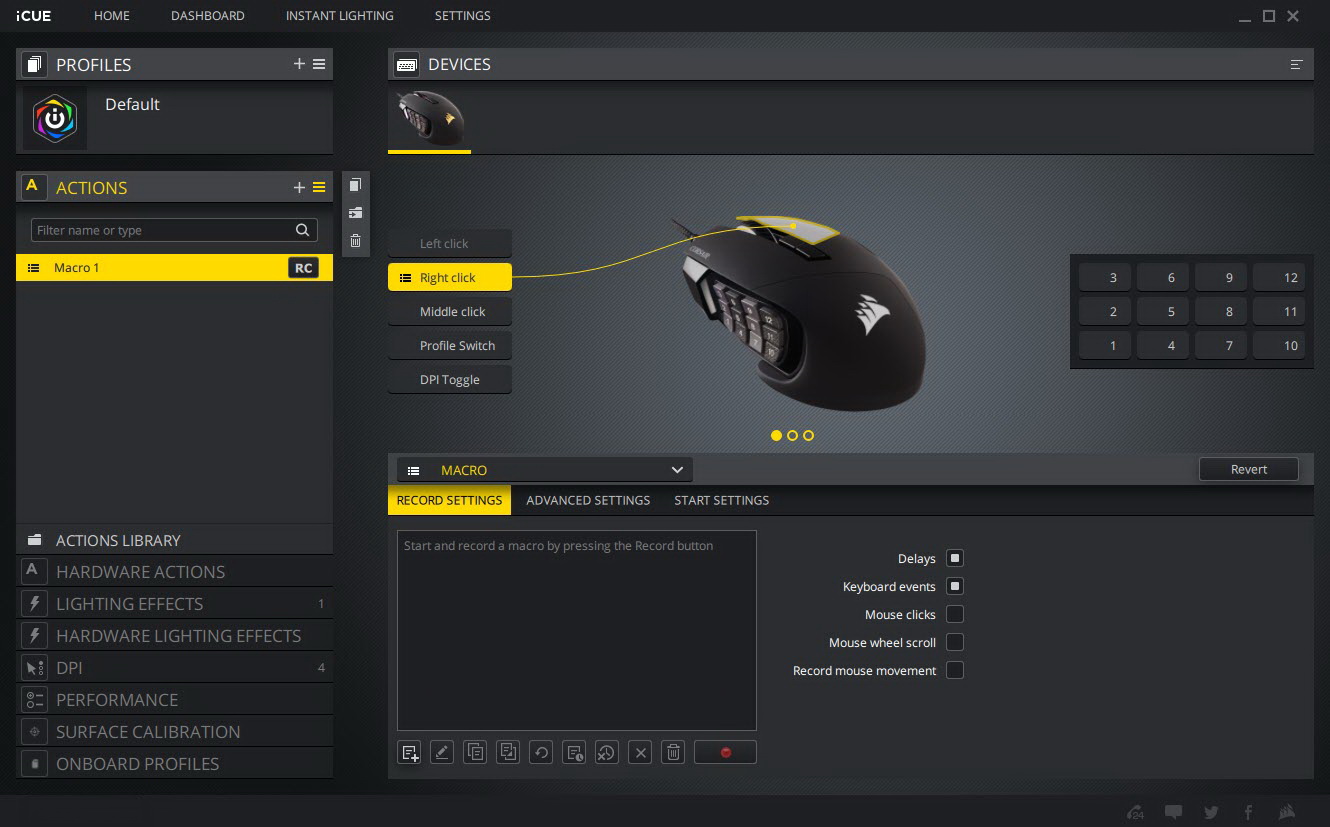Image resolution: width=1330 pixels, height=827 pixels.
Task: Expand the DPI section
Action: 174,668
